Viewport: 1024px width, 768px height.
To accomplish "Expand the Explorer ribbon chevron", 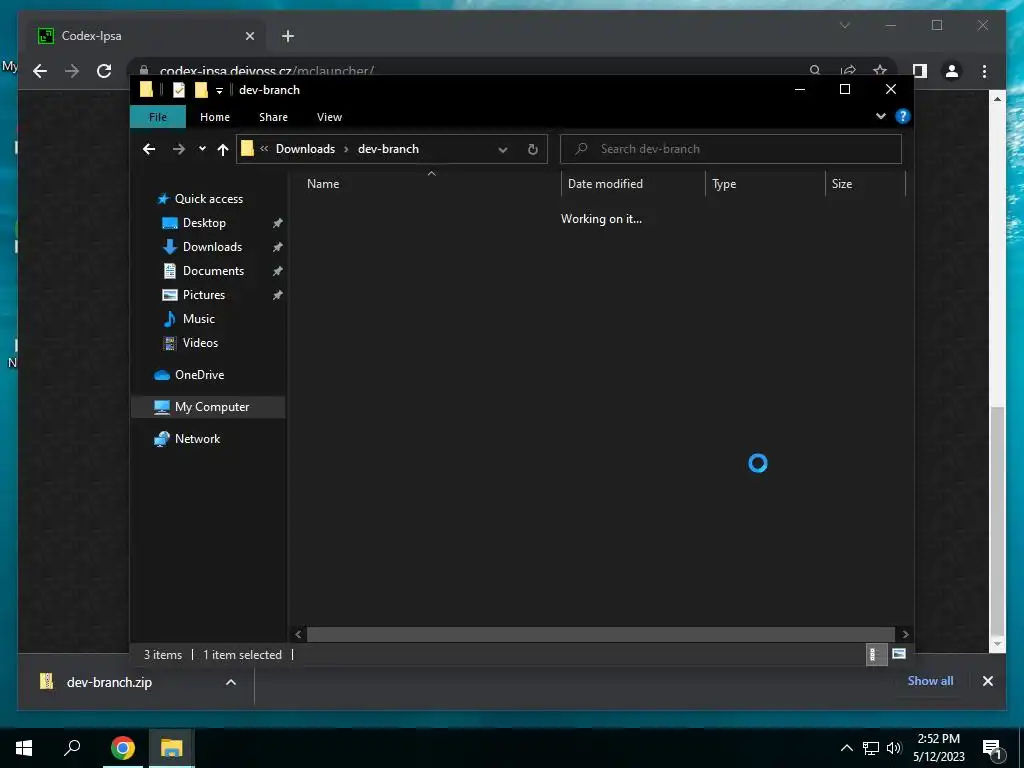I will (880, 116).
